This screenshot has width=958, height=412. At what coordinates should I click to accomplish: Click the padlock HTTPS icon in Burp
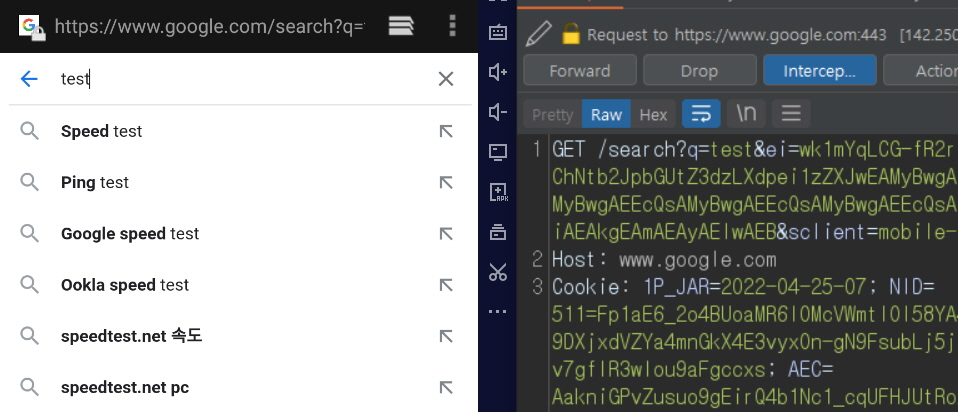[x=570, y=34]
